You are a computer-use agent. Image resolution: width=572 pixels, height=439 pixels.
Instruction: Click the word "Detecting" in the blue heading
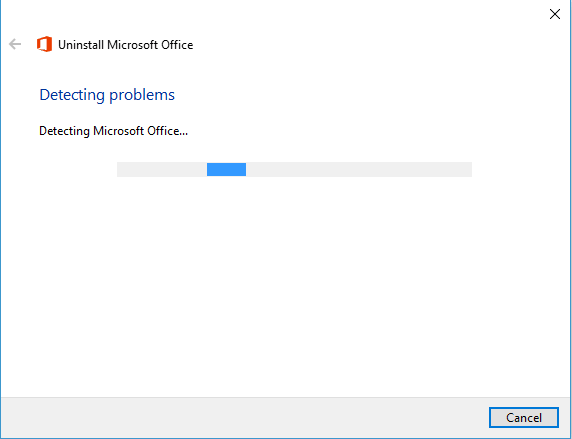point(72,95)
